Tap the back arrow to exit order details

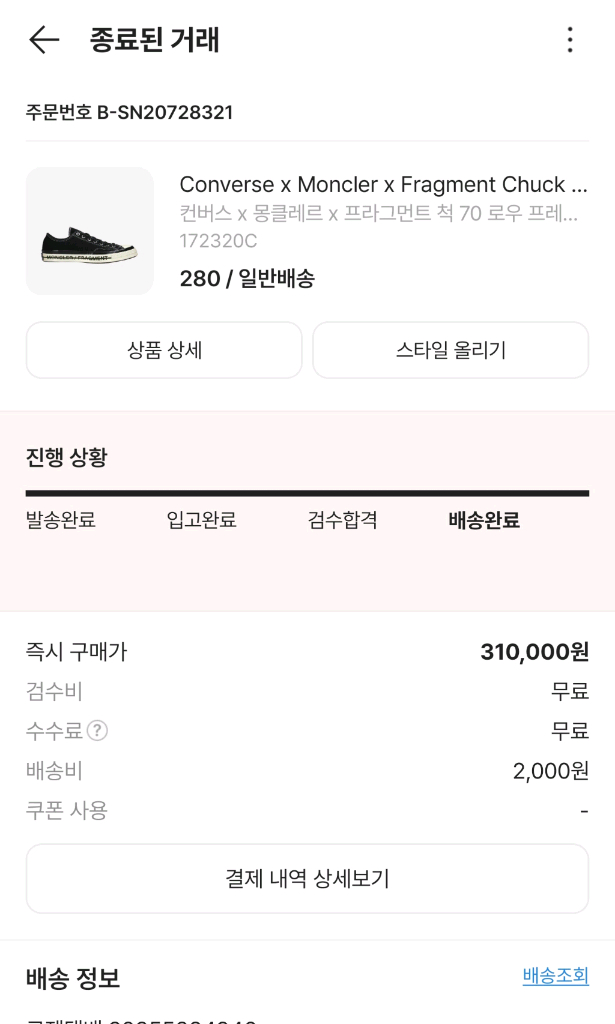[x=41, y=41]
